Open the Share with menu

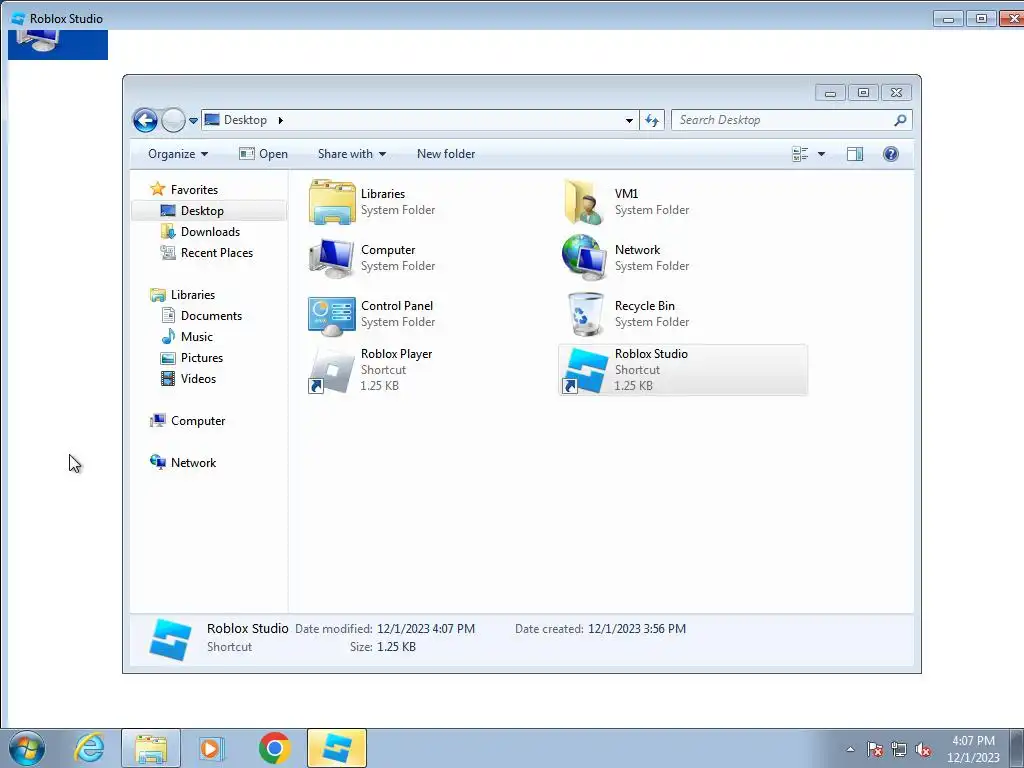coord(351,154)
